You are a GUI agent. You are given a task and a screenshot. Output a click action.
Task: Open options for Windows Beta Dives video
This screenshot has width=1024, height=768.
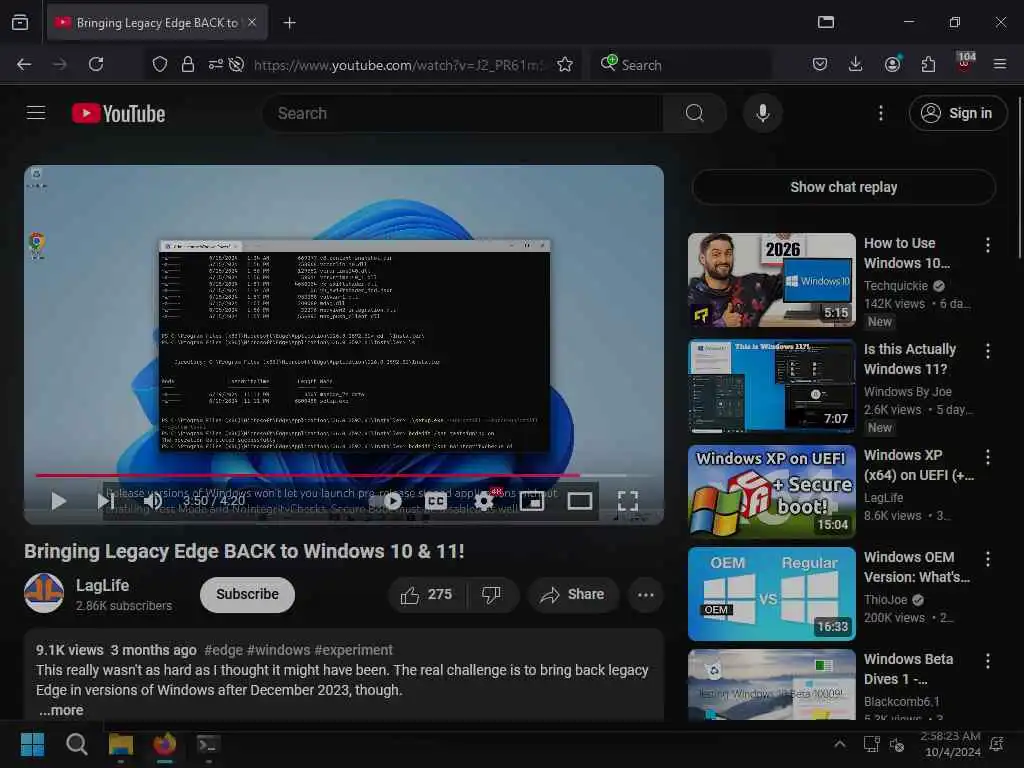(x=987, y=661)
